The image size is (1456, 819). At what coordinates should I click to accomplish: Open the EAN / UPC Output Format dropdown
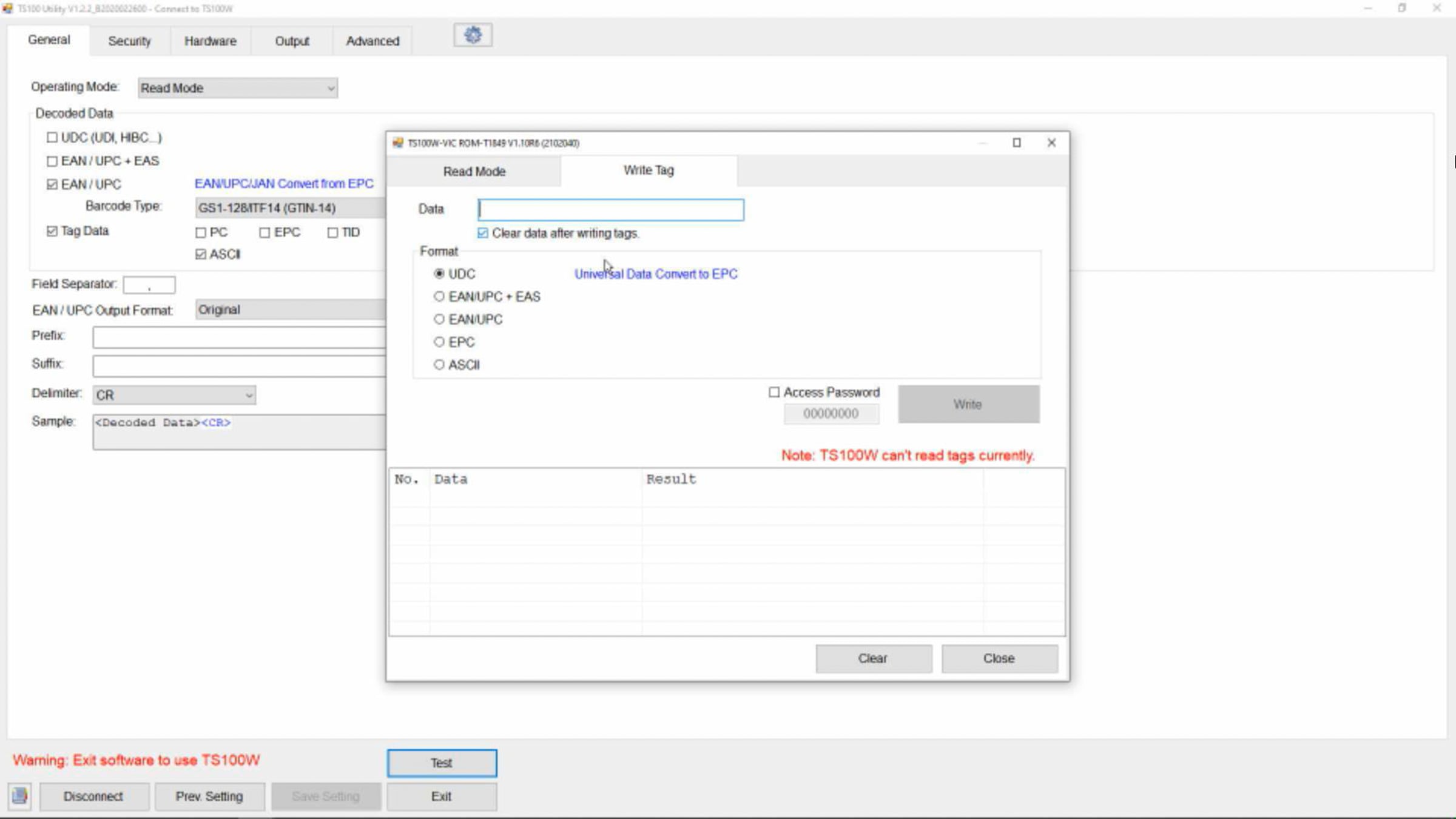coord(291,310)
